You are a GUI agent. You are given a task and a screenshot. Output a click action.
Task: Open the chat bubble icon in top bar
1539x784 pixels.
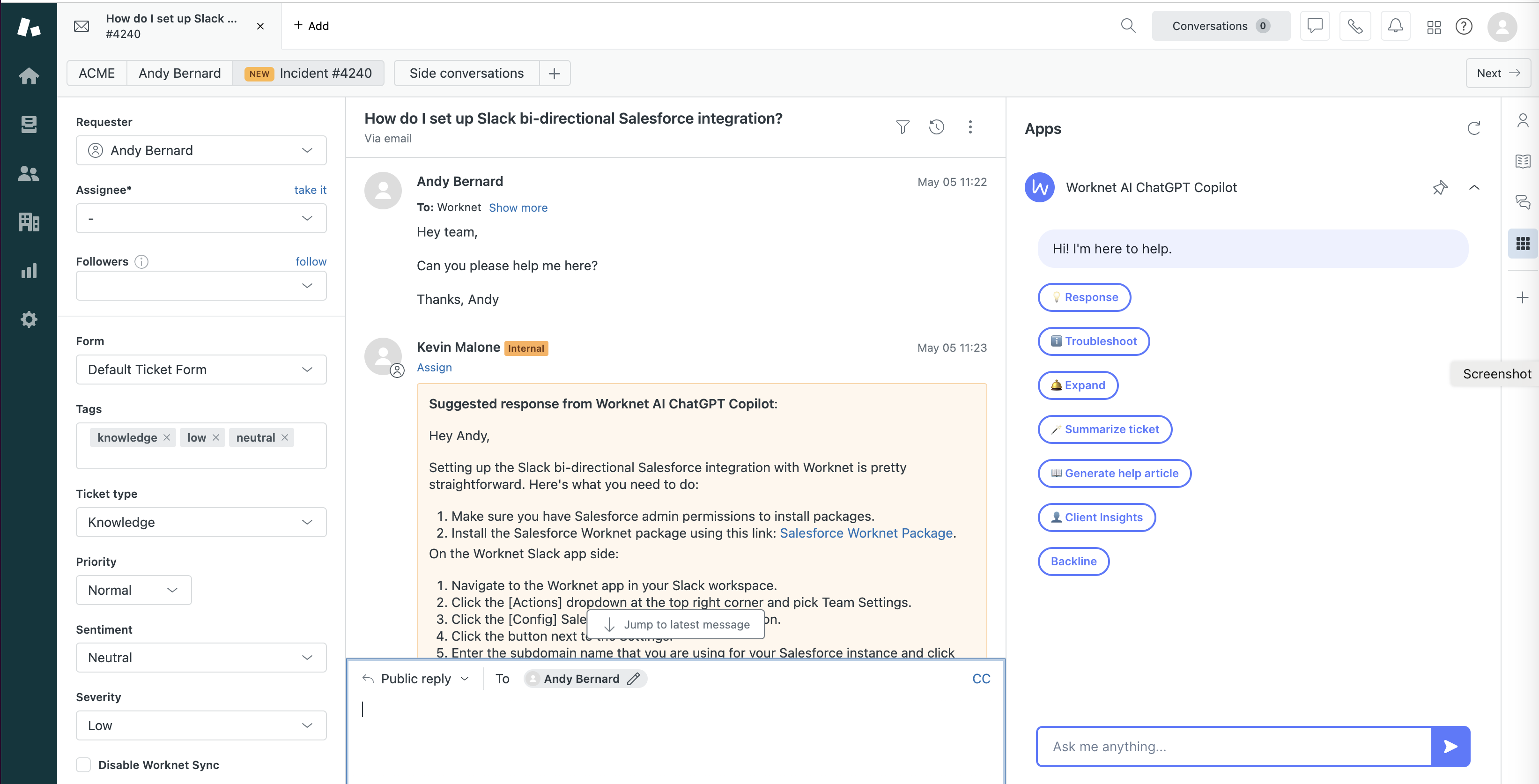[1315, 26]
